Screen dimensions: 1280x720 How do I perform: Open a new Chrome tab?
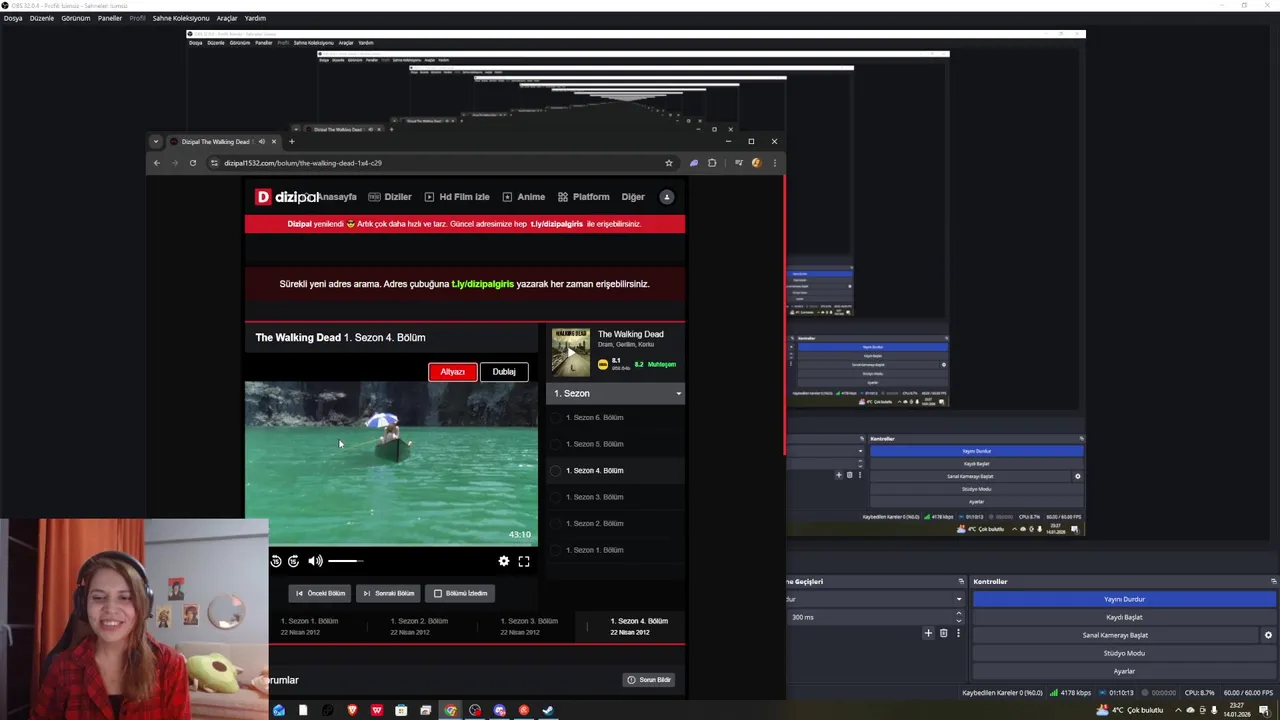[x=292, y=142]
